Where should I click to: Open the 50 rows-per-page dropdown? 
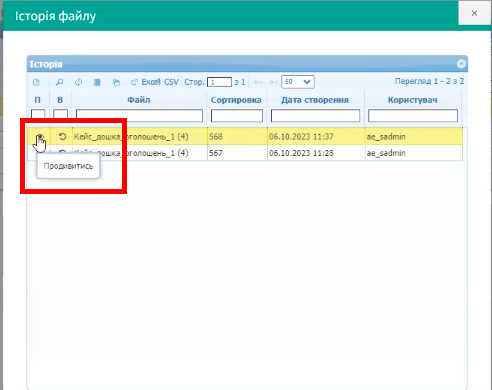[x=298, y=82]
